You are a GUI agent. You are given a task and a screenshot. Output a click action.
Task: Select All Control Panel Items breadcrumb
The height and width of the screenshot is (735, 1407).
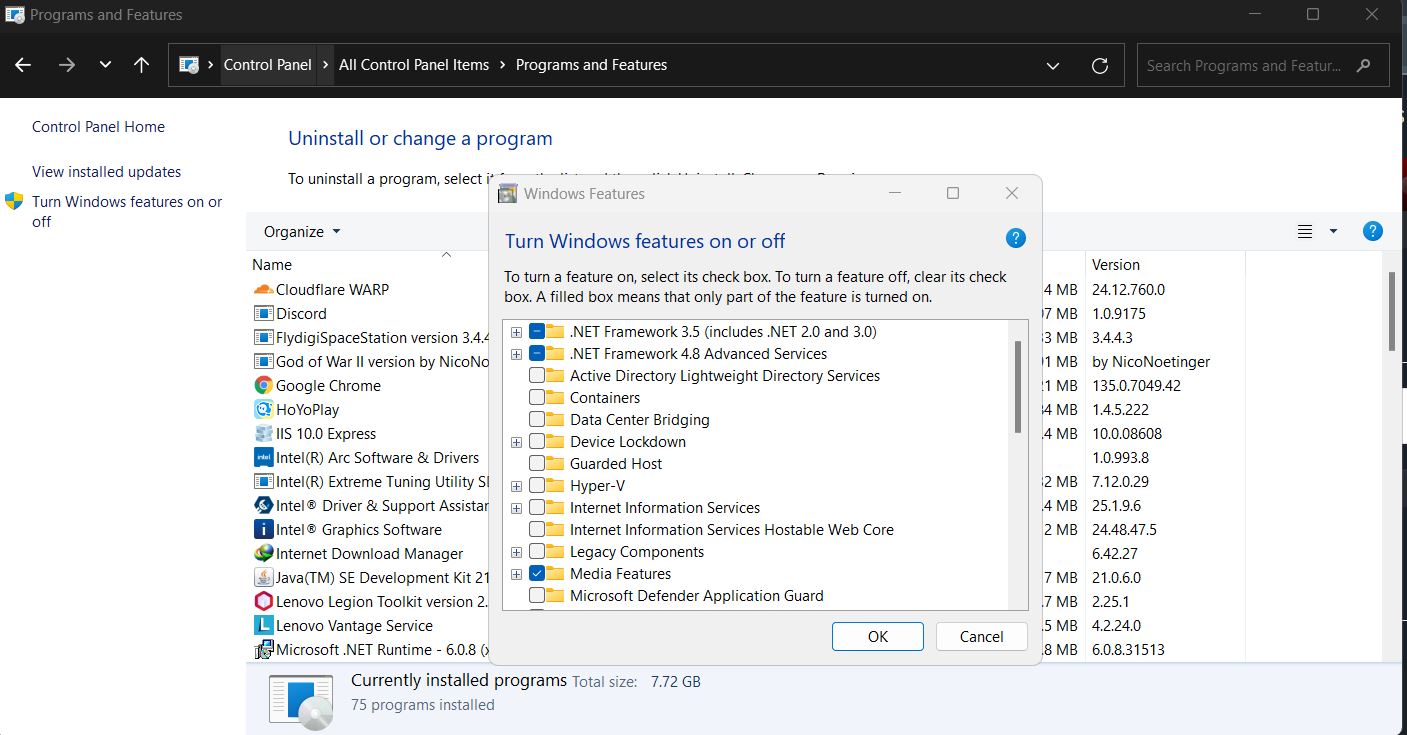414,65
